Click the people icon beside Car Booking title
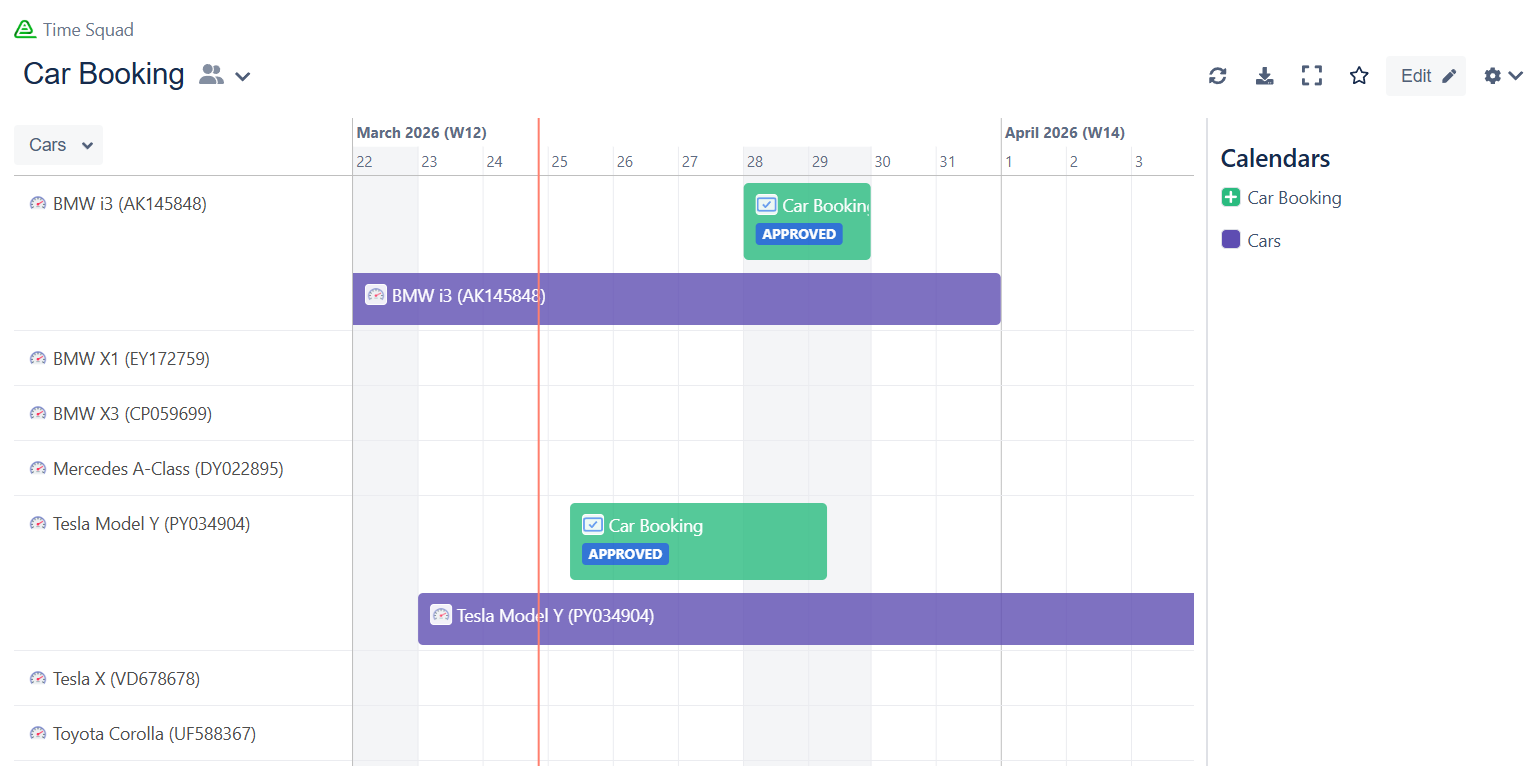Viewport: 1537px width, 766px height. point(211,75)
